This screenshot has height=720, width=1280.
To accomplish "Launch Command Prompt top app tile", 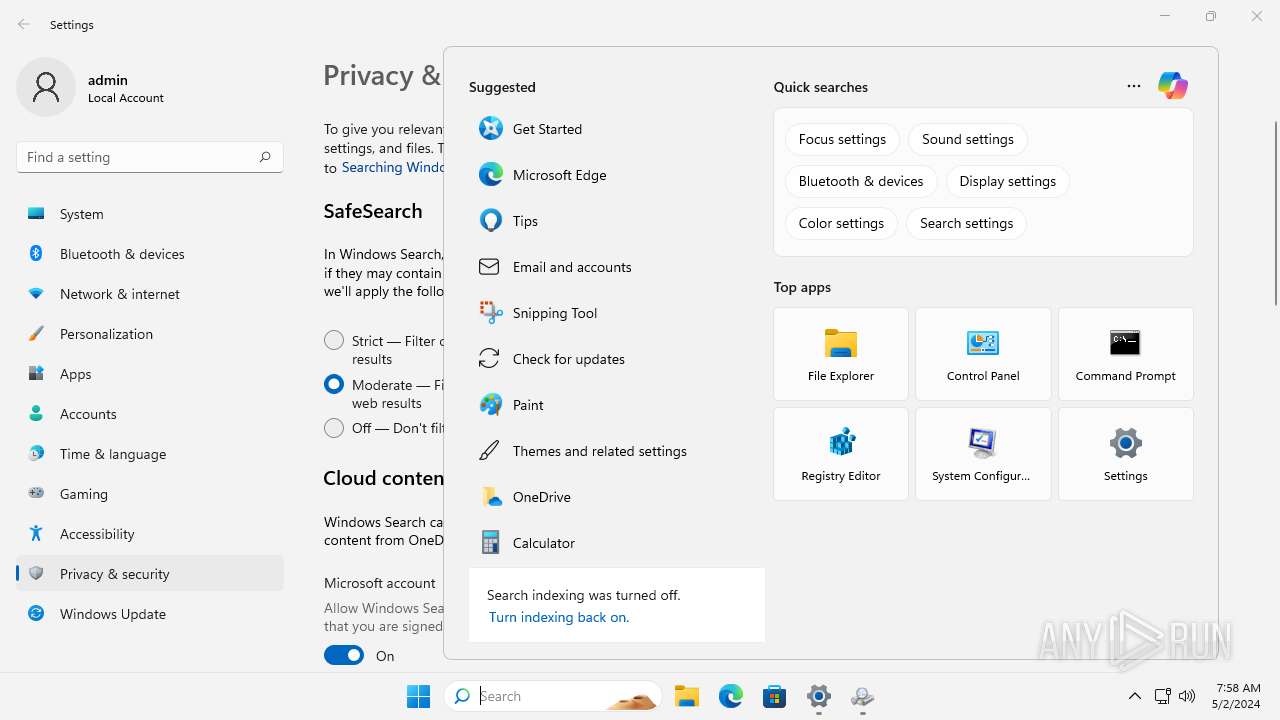I will click(1126, 354).
